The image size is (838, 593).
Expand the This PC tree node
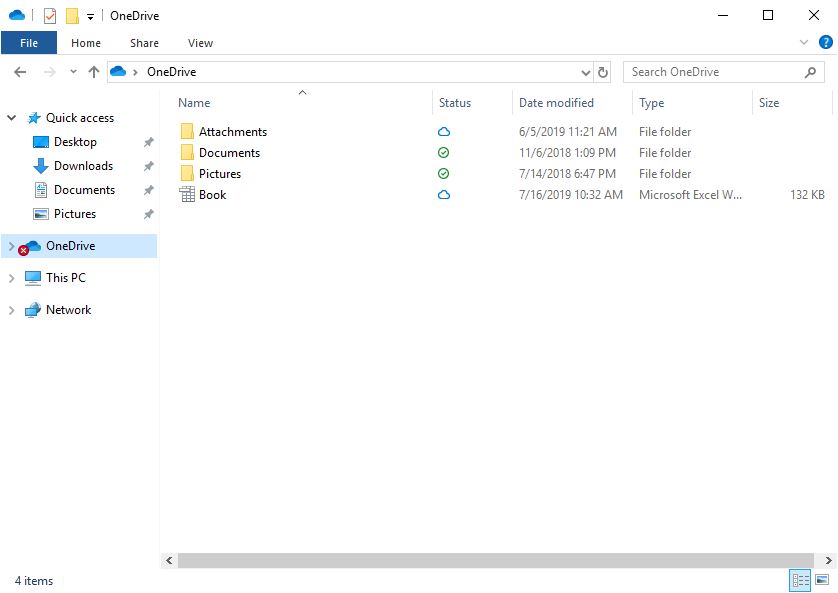coord(11,278)
